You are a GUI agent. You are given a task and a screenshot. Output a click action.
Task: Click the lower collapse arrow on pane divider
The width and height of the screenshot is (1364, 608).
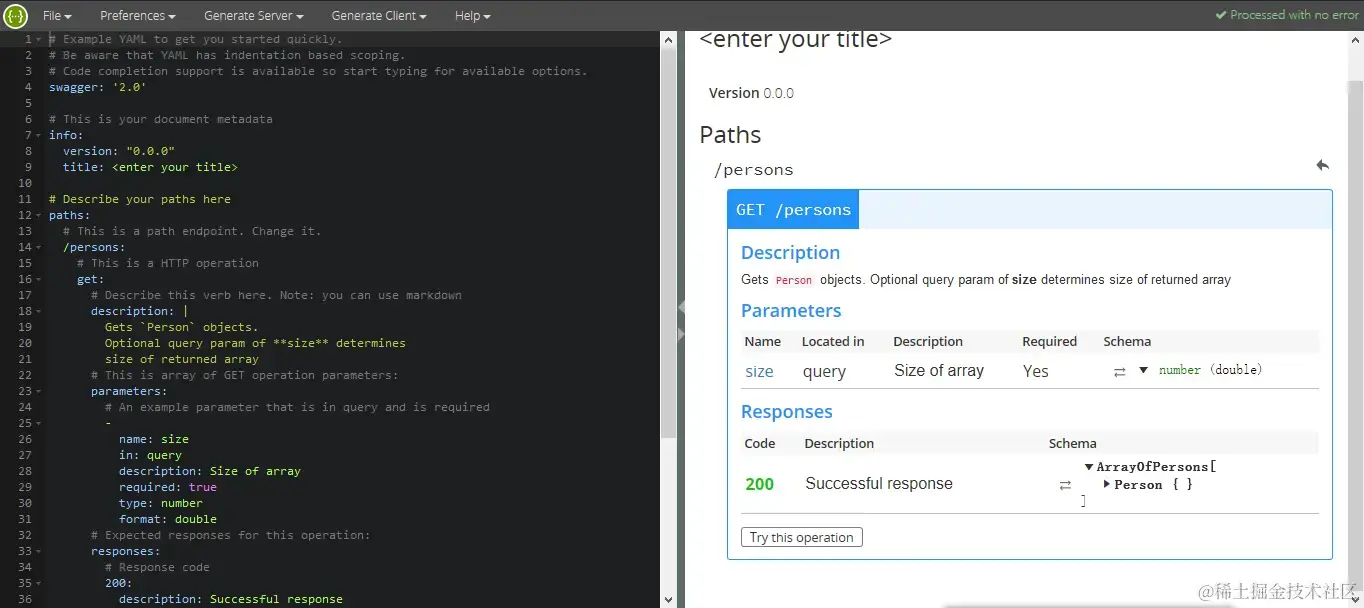click(x=681, y=333)
